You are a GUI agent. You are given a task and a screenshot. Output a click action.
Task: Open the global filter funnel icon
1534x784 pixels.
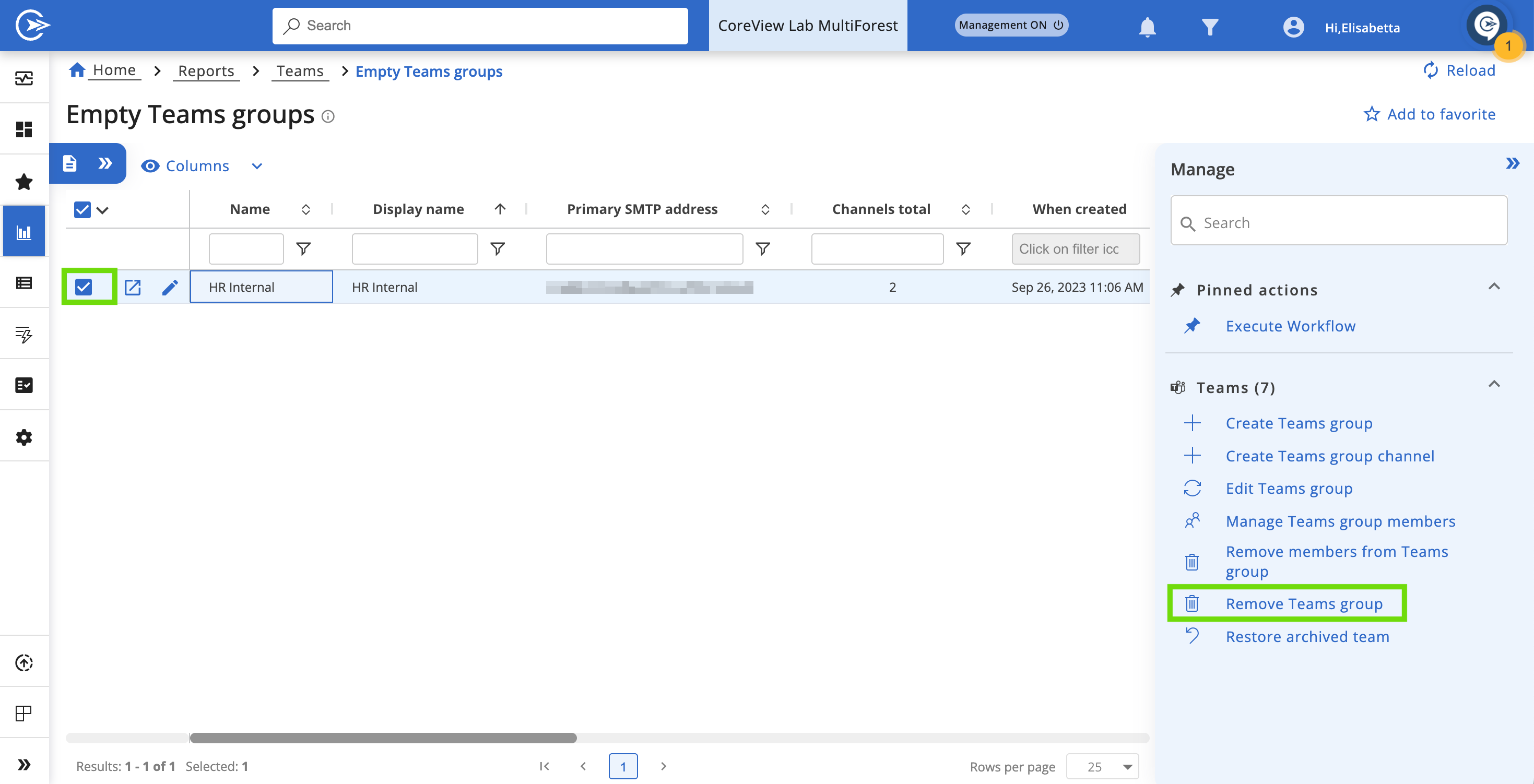coord(1209,27)
